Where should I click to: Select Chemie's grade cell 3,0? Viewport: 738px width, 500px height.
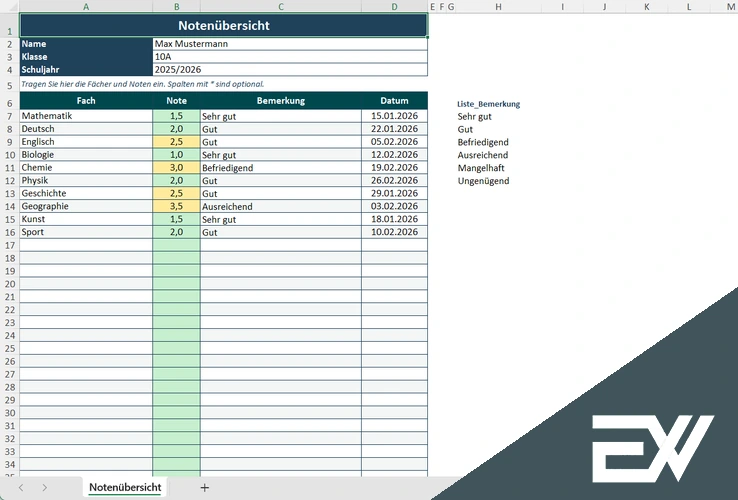point(176,168)
